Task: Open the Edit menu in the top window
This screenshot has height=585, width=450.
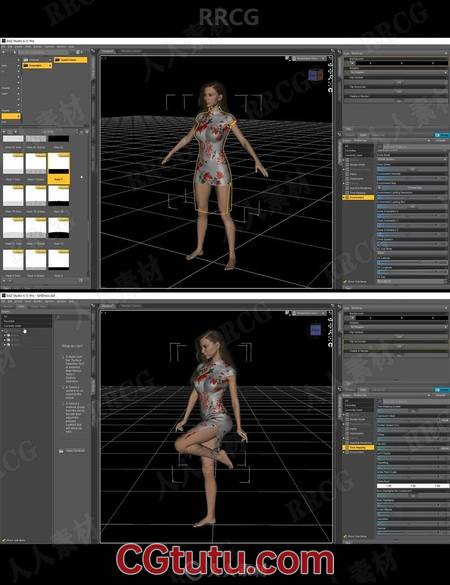Action: click(10, 47)
